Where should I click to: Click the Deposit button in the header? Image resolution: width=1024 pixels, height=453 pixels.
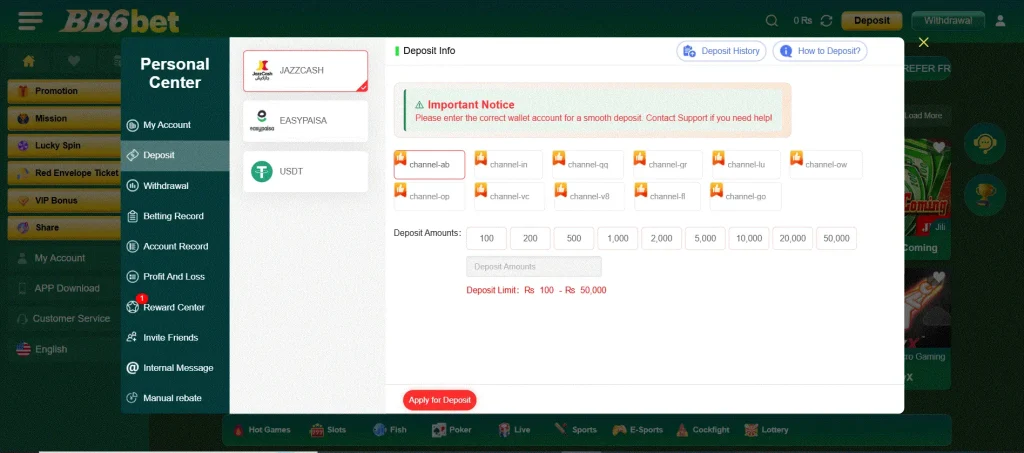[x=872, y=21]
